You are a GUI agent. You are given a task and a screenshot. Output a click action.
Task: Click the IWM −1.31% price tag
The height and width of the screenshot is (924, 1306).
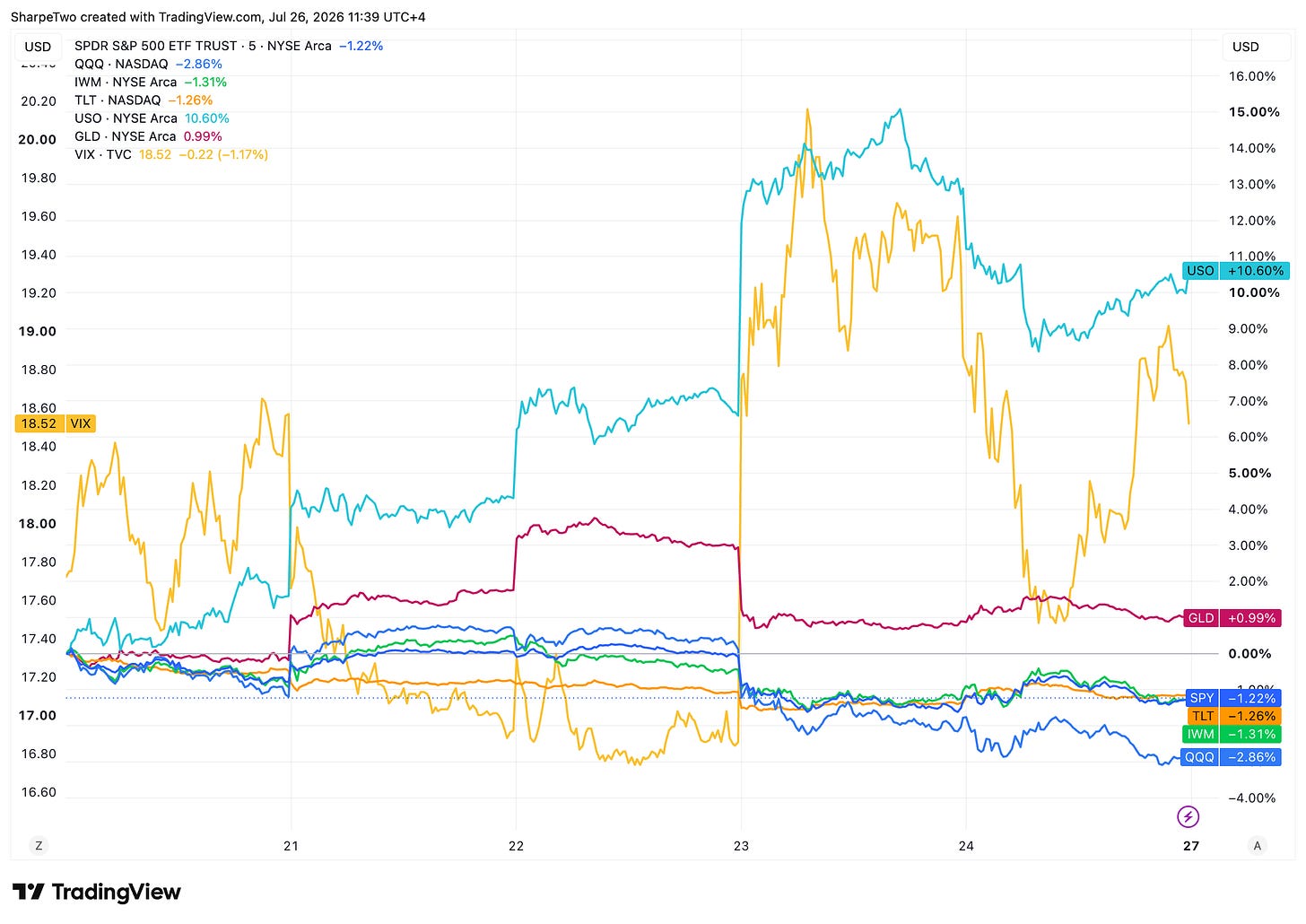1232,734
